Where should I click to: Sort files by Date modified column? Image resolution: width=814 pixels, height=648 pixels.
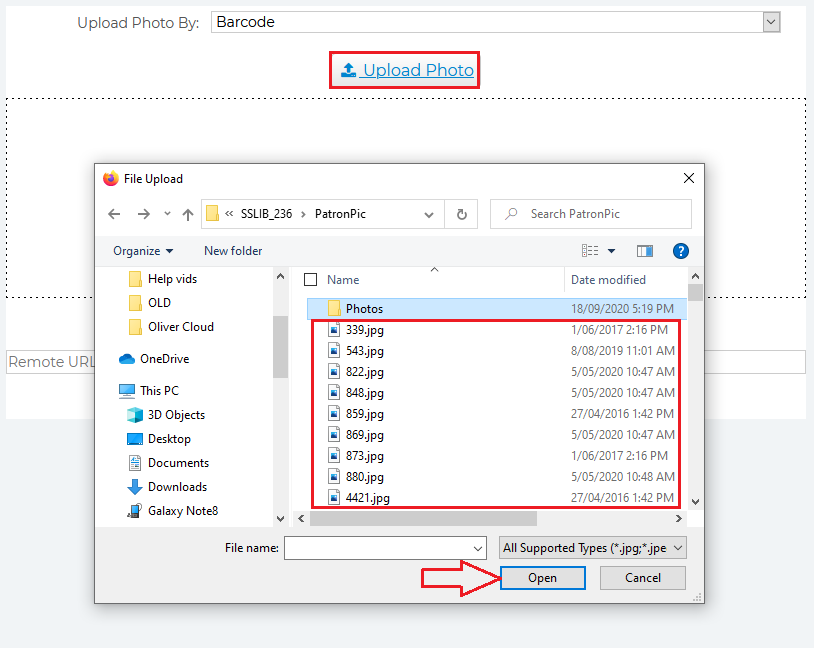pyautogui.click(x=608, y=280)
